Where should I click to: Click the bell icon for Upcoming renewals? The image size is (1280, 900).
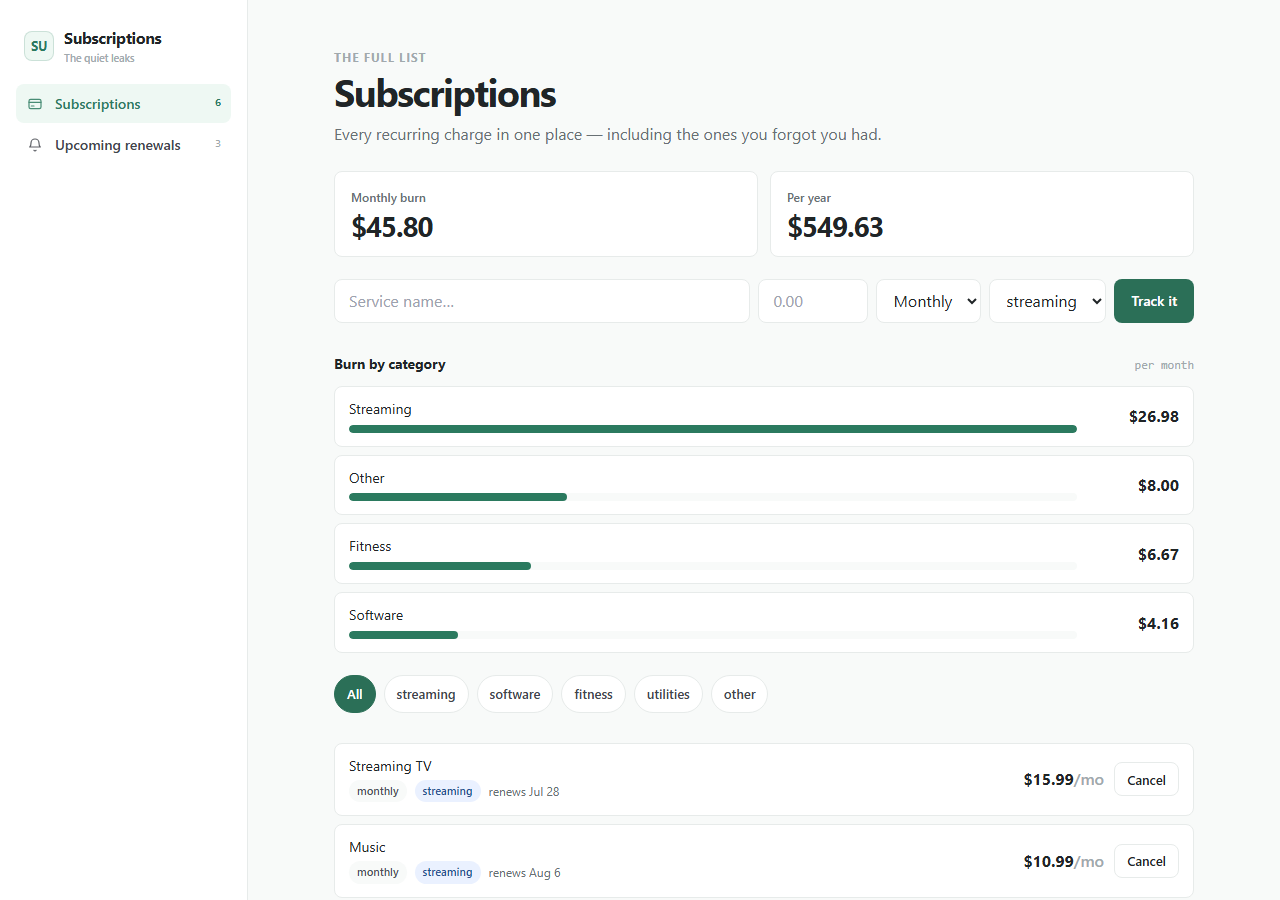coord(35,145)
